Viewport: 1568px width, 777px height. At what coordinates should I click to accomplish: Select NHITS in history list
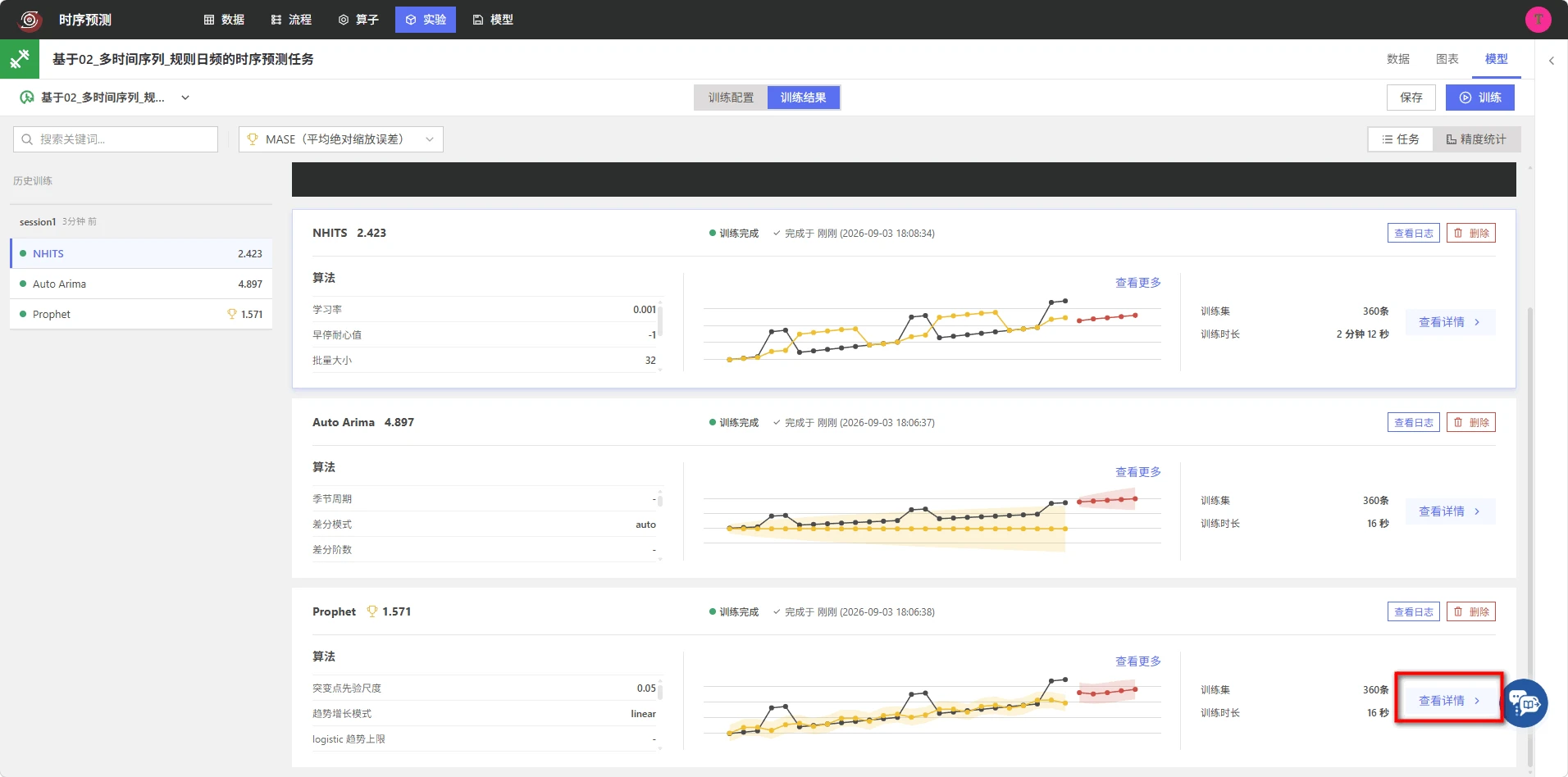[141, 253]
